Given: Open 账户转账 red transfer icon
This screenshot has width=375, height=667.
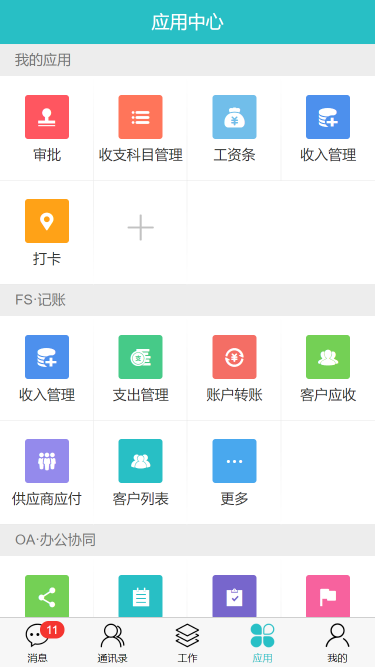Looking at the screenshot, I should 234,357.
